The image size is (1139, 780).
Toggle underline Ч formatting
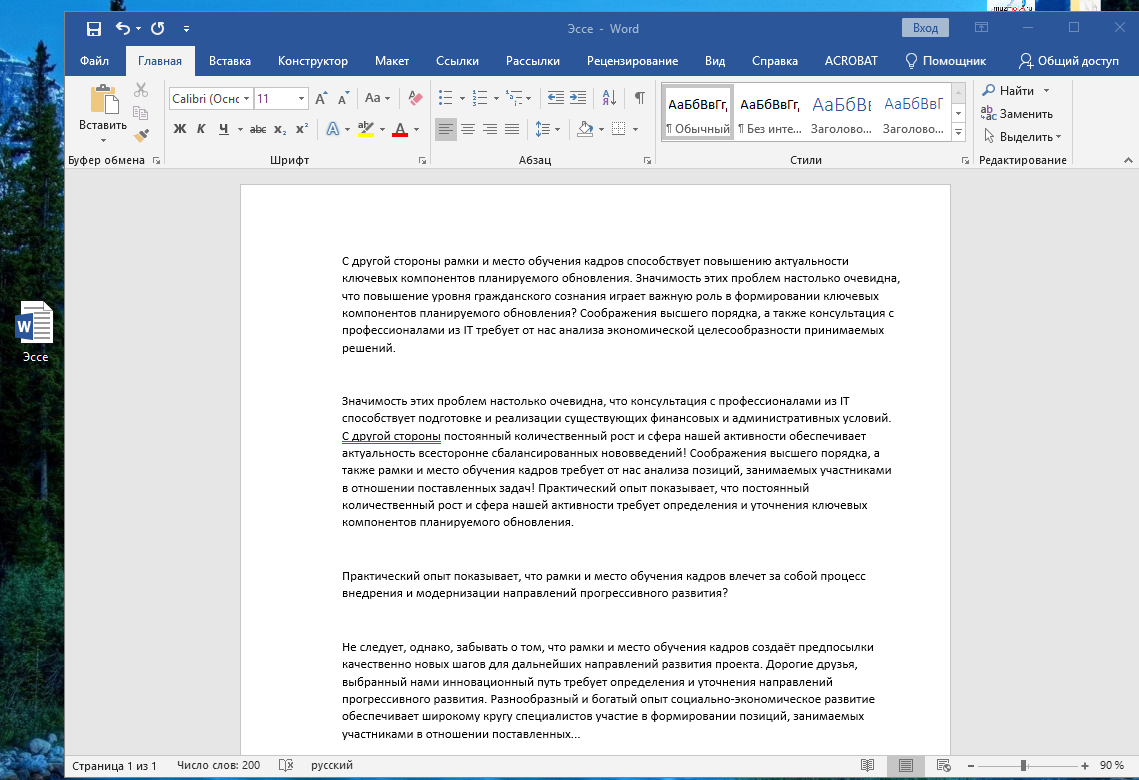coord(224,129)
